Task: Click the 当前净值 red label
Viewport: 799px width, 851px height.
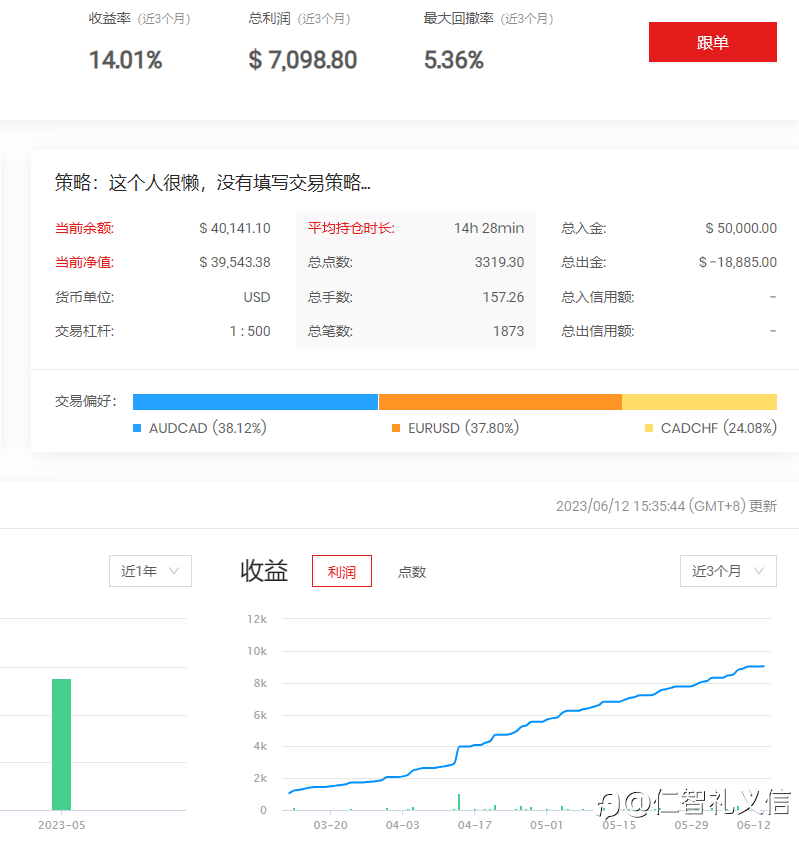Action: (84, 263)
